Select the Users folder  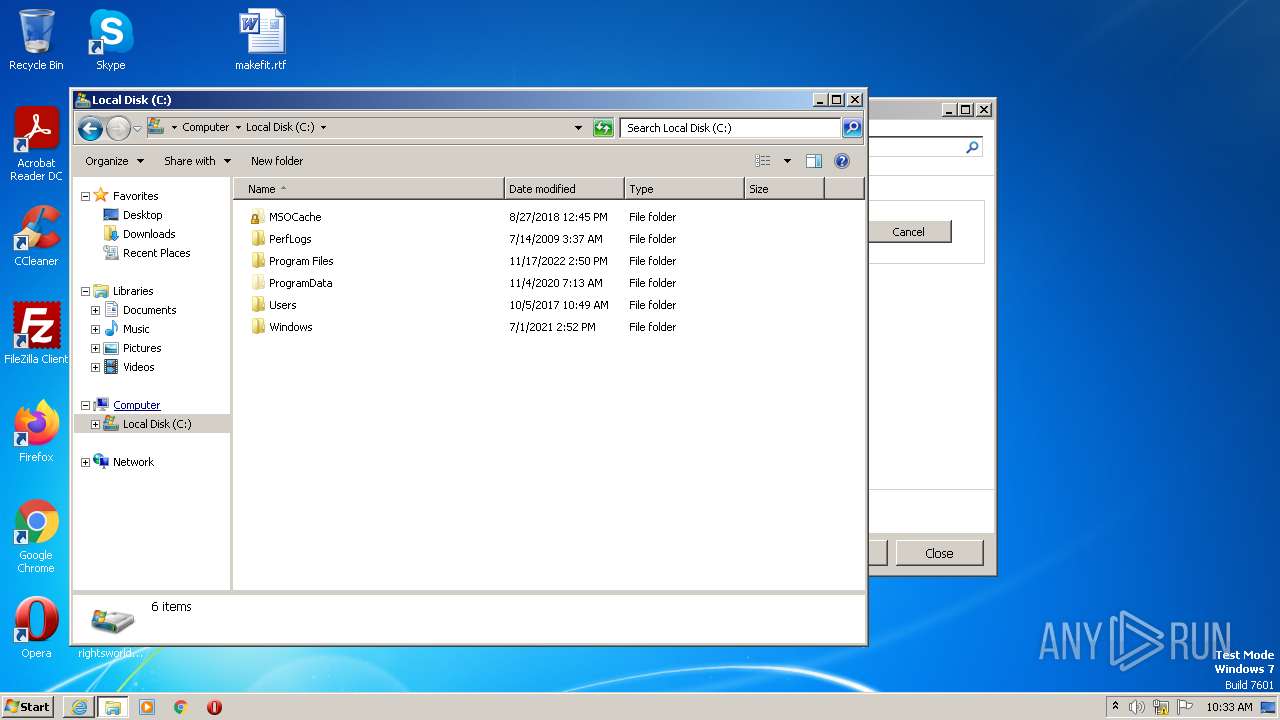click(282, 305)
